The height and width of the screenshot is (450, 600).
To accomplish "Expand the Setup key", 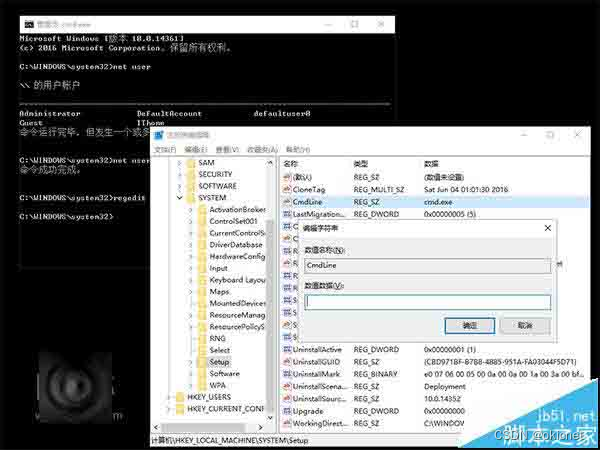I will [191, 362].
